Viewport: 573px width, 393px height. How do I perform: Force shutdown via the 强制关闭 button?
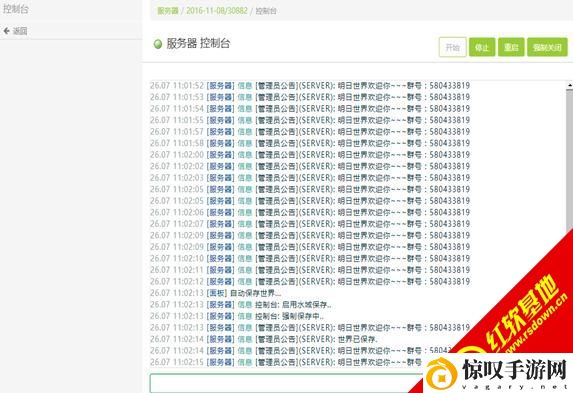coord(547,47)
